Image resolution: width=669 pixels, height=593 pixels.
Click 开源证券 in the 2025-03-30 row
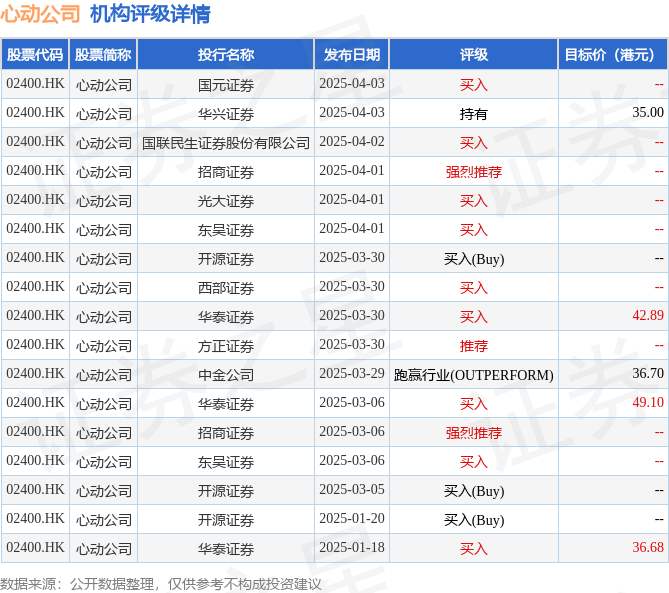[x=226, y=259]
